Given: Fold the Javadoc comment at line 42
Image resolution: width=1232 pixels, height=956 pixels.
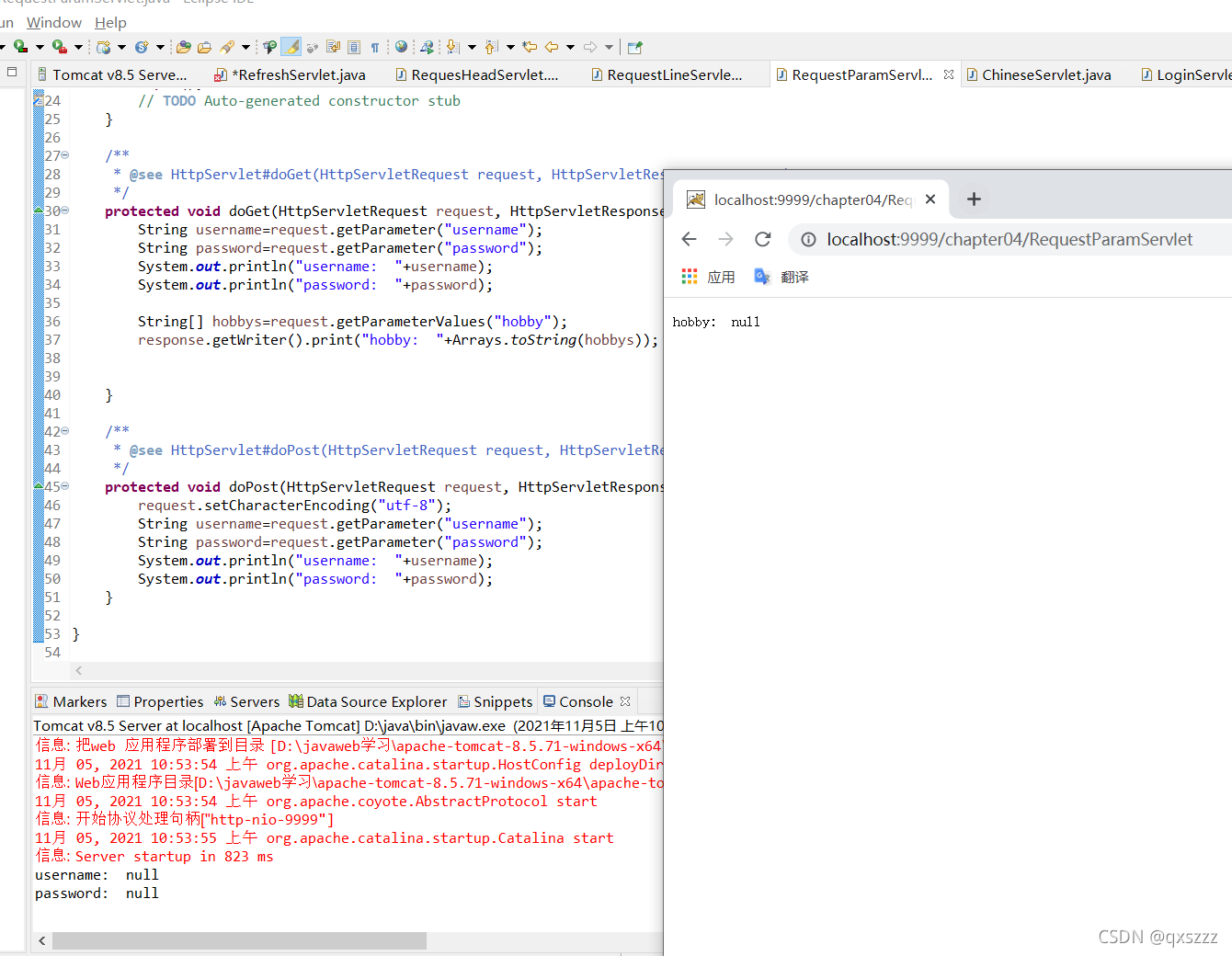Looking at the screenshot, I should pyautogui.click(x=65, y=431).
